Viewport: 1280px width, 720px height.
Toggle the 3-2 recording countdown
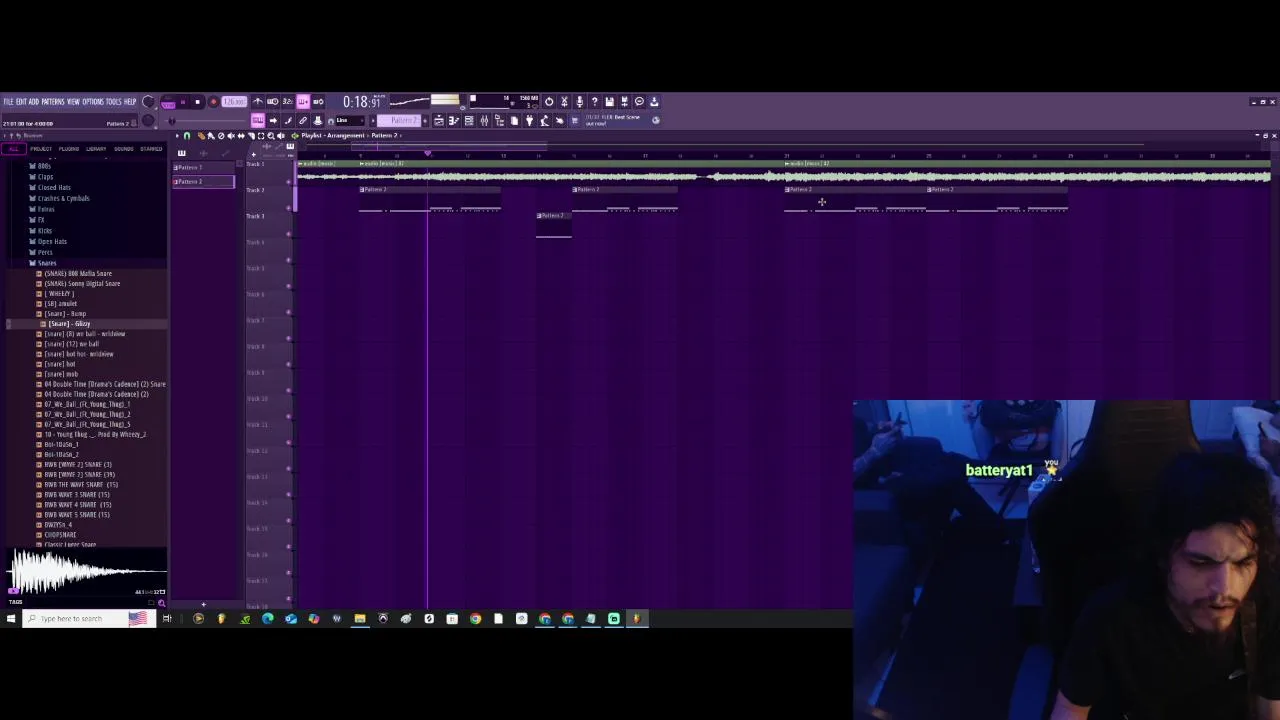[x=287, y=101]
